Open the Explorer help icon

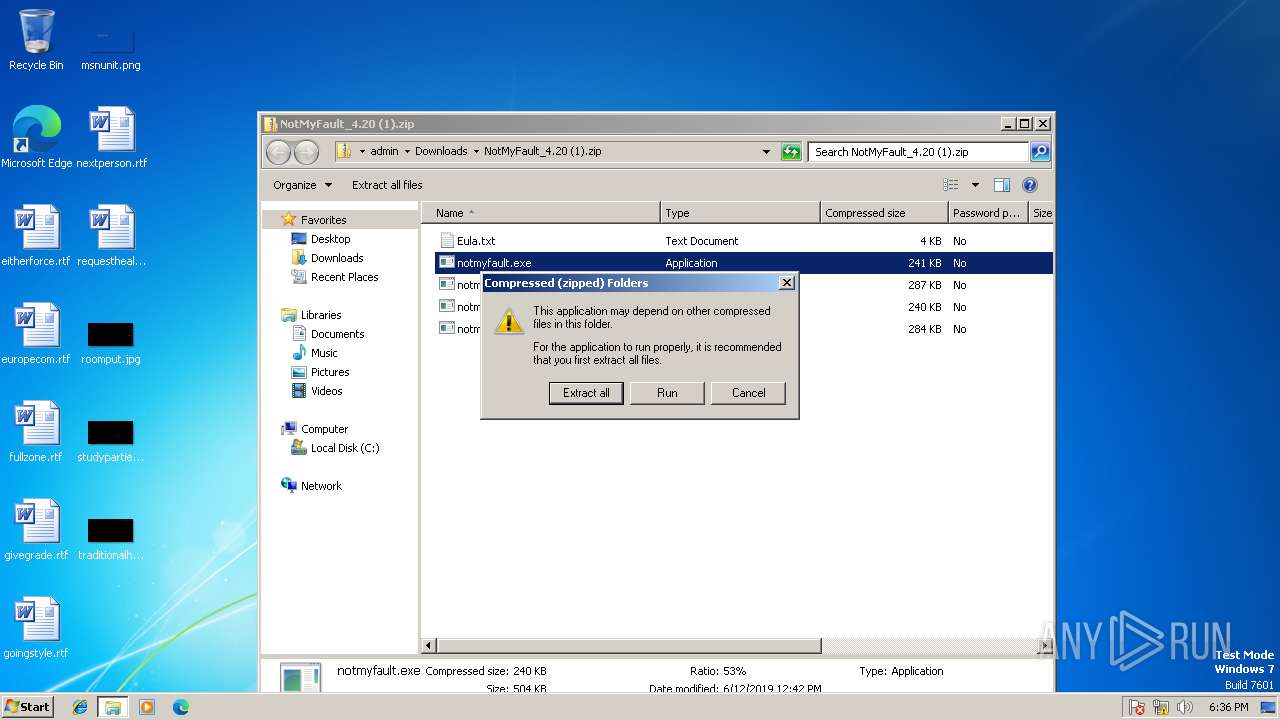click(x=1030, y=185)
